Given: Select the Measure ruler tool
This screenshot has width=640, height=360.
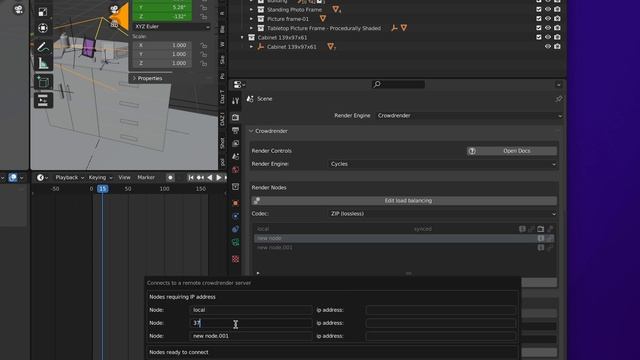Looking at the screenshot, I should coord(43,63).
